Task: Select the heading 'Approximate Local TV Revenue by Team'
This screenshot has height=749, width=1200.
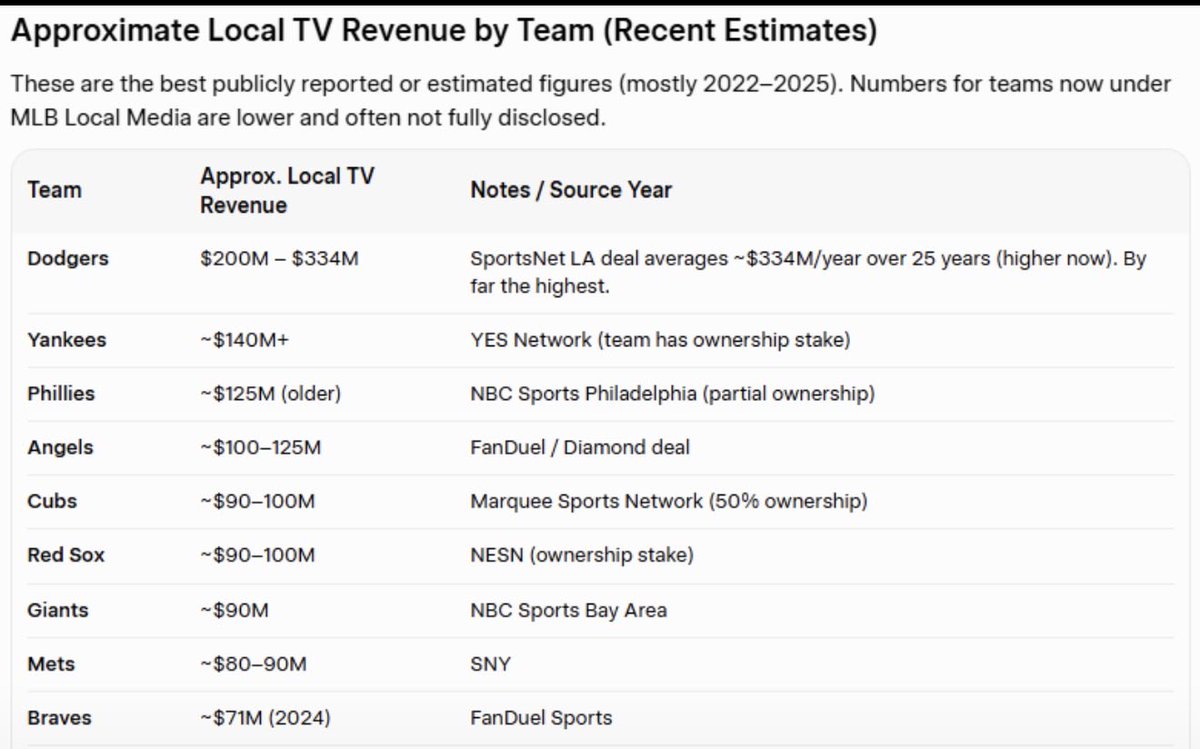Action: [443, 32]
